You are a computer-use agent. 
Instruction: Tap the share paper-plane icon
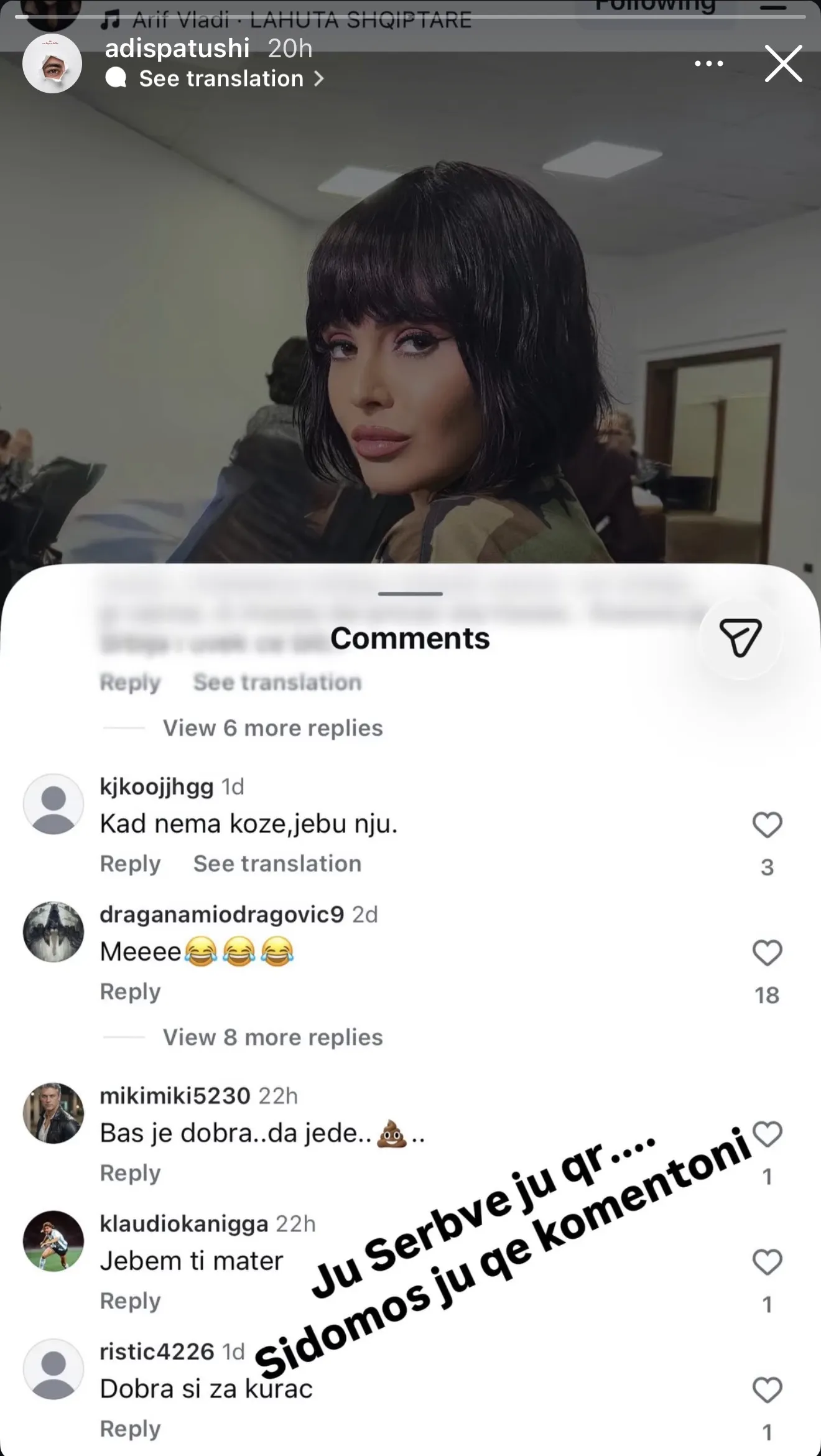[740, 638]
